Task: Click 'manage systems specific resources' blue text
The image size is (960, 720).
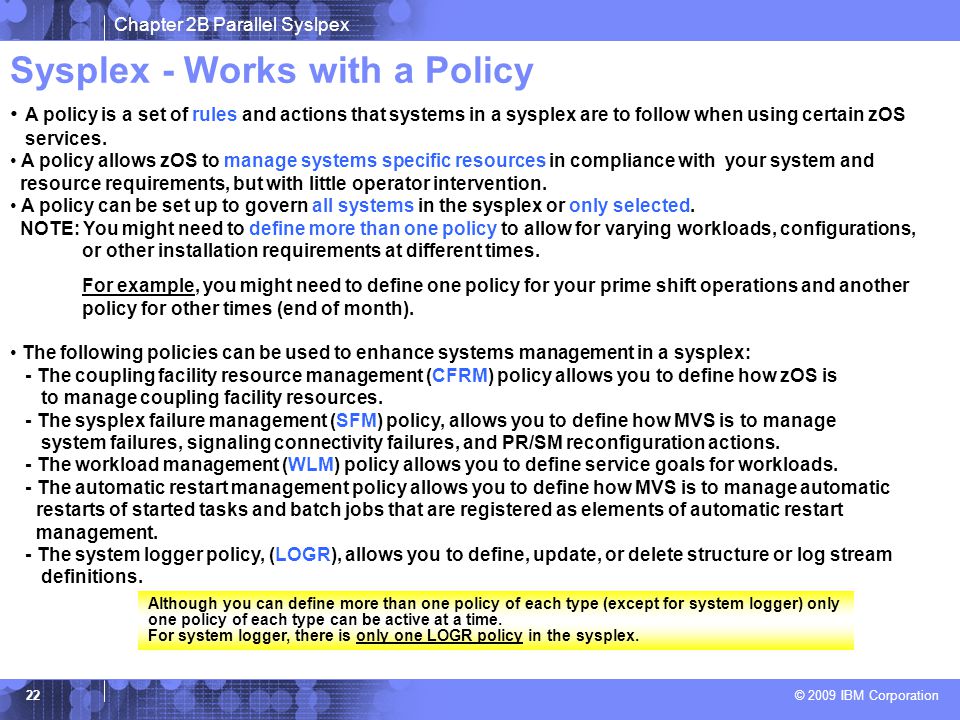Action: (384, 160)
